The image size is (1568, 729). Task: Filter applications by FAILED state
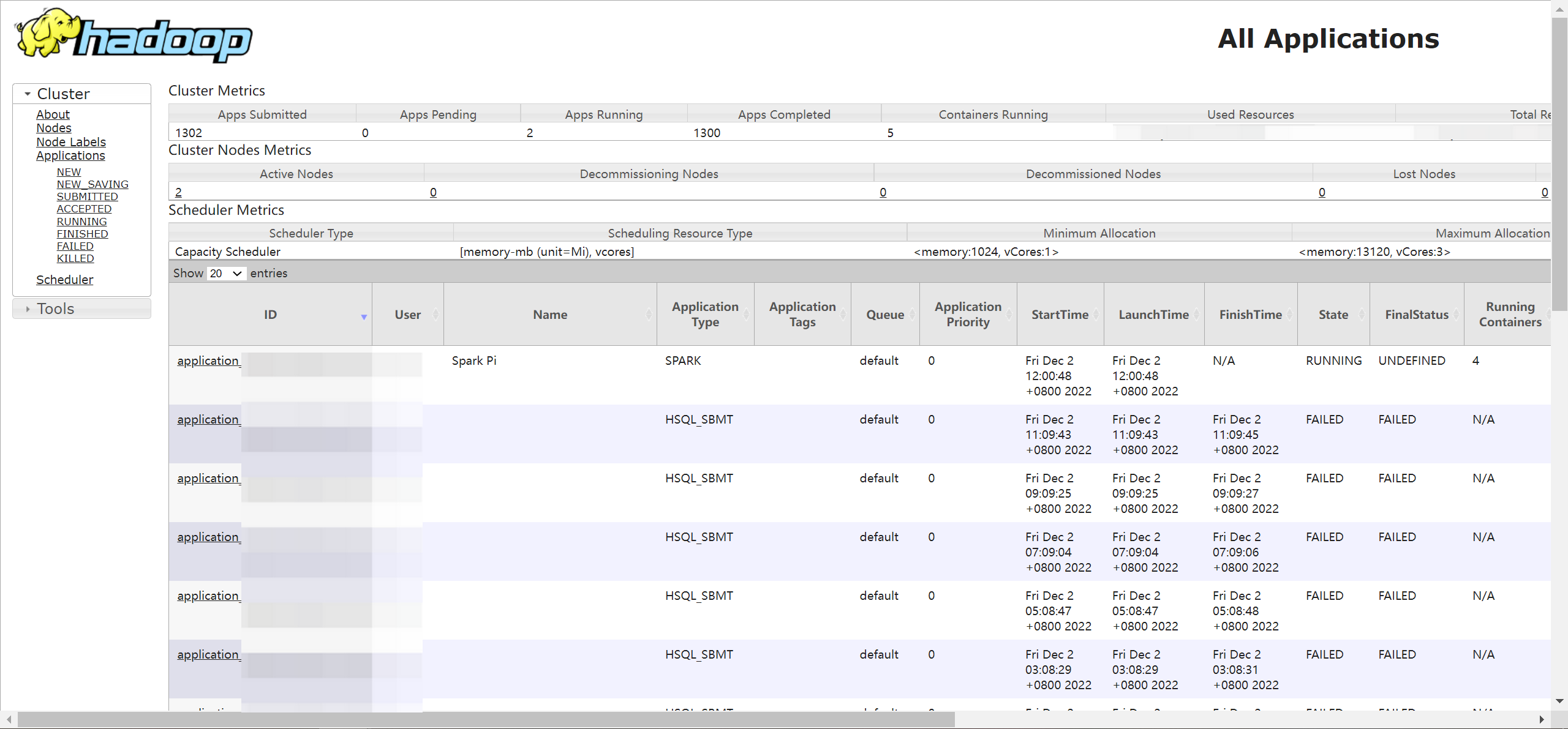pyautogui.click(x=75, y=246)
